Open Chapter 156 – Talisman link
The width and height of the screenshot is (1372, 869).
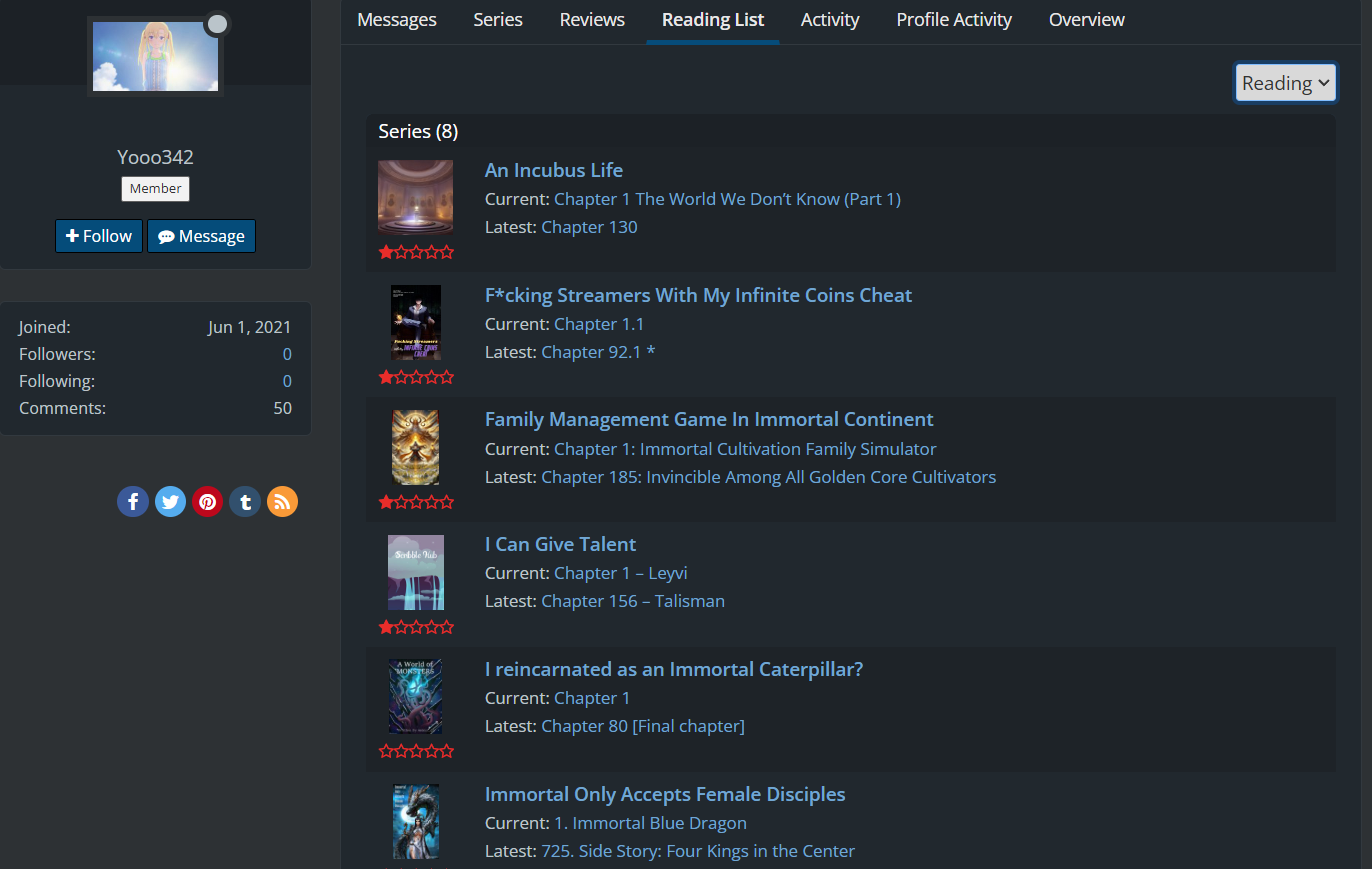pyautogui.click(x=632, y=601)
